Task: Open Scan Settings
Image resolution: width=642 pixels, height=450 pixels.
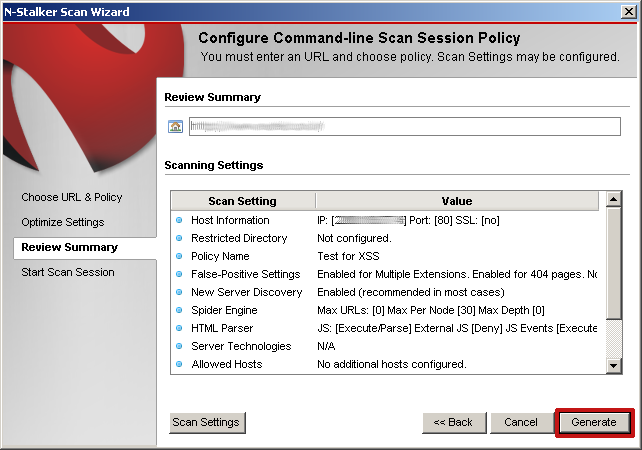Action: click(x=207, y=422)
